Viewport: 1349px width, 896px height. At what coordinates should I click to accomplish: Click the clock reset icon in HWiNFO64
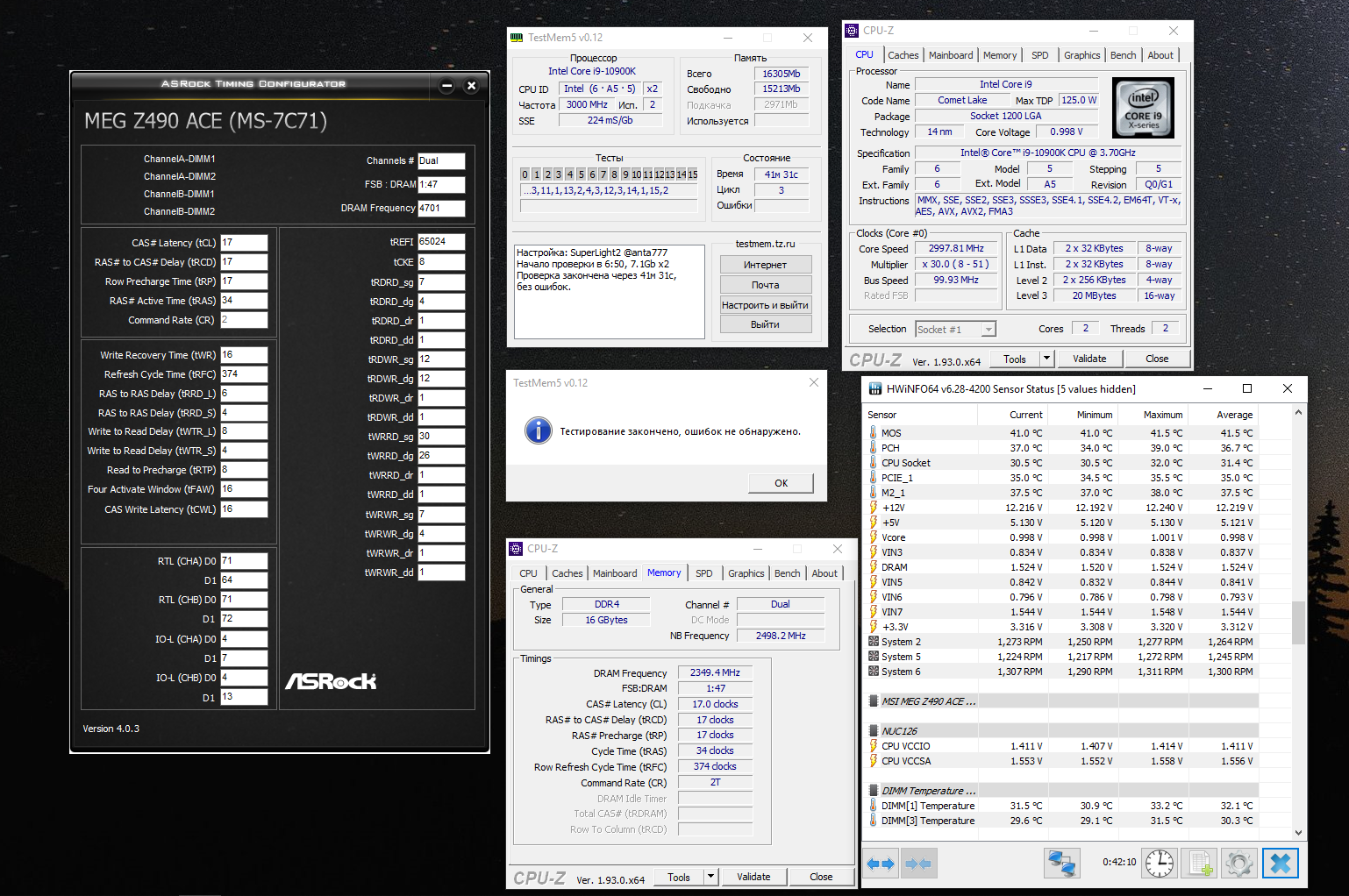tap(1160, 864)
